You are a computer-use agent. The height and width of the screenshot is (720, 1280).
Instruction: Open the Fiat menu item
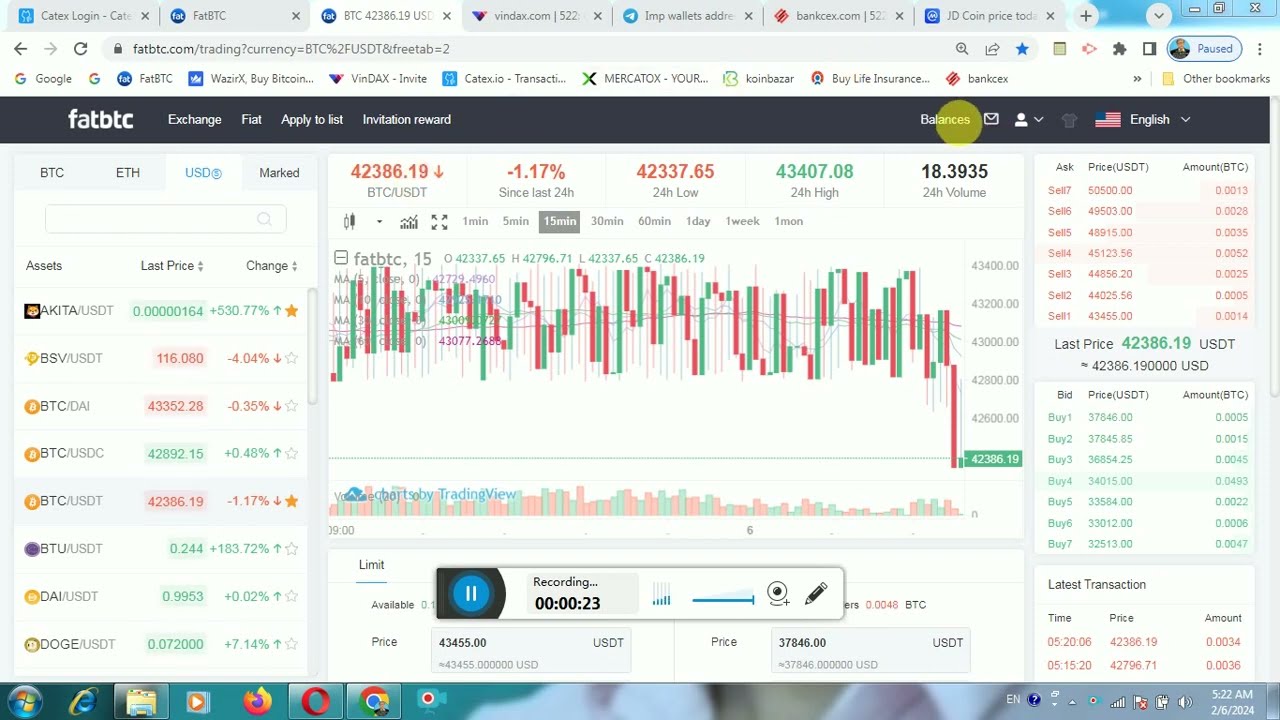click(251, 119)
